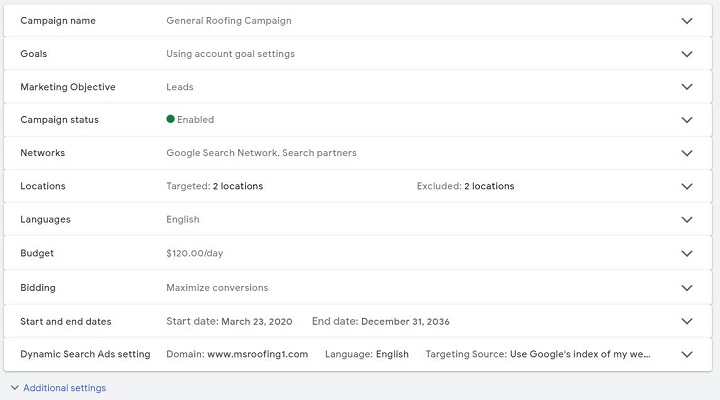Open the Locations chevron arrow

point(687,186)
